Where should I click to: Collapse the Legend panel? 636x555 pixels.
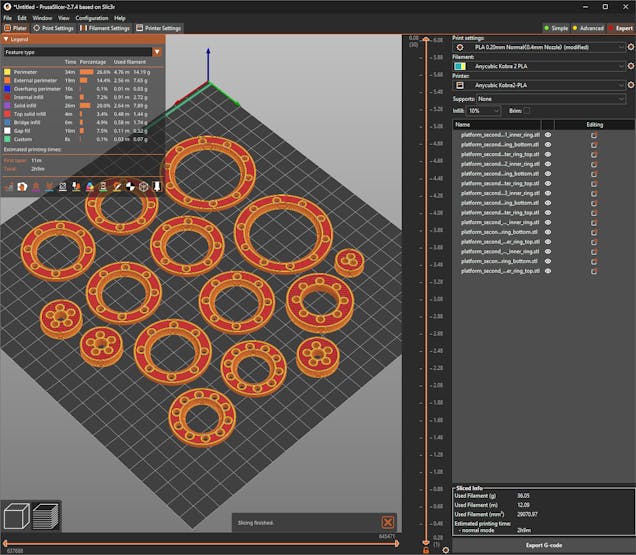tap(5, 40)
